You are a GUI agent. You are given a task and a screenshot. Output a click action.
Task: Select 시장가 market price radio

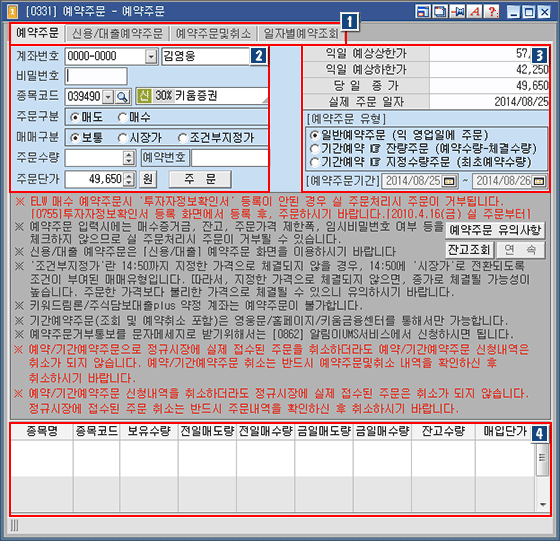[122, 138]
